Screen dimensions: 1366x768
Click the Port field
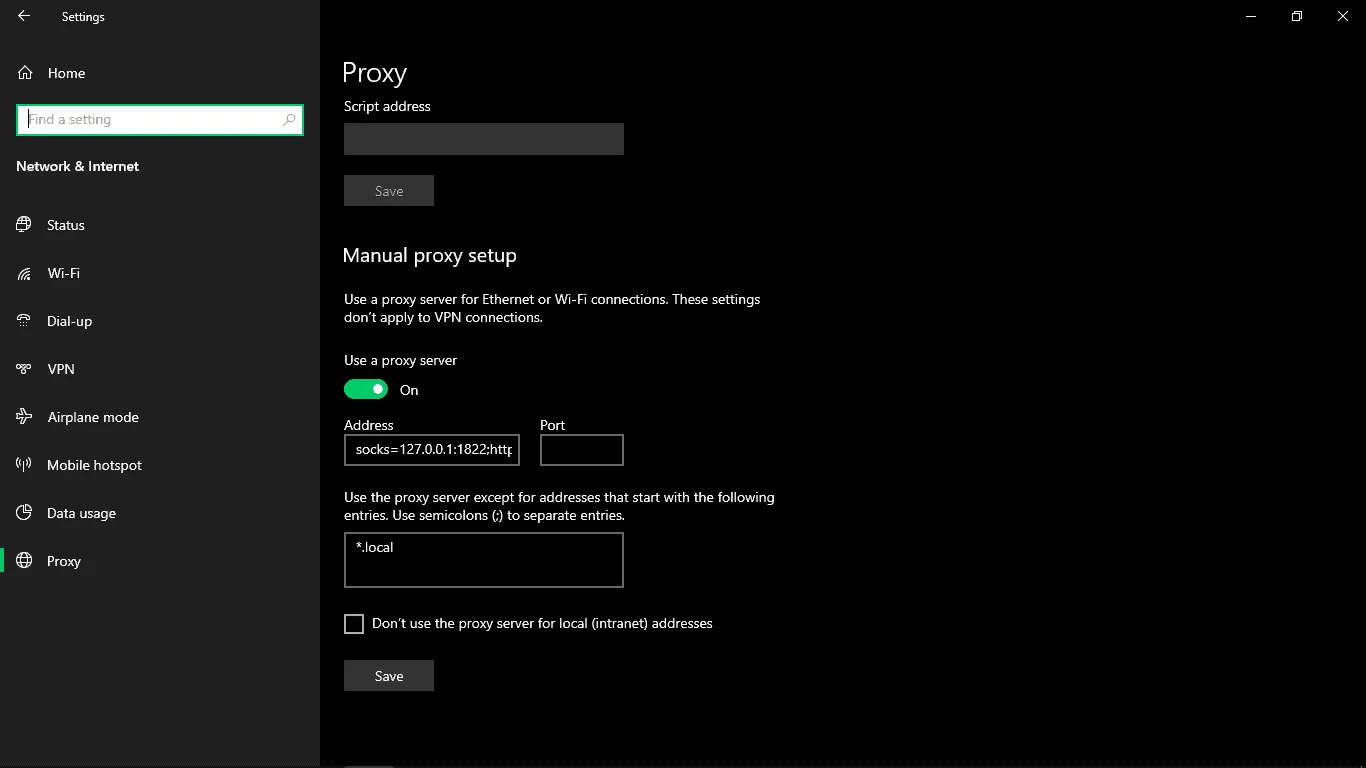point(582,450)
